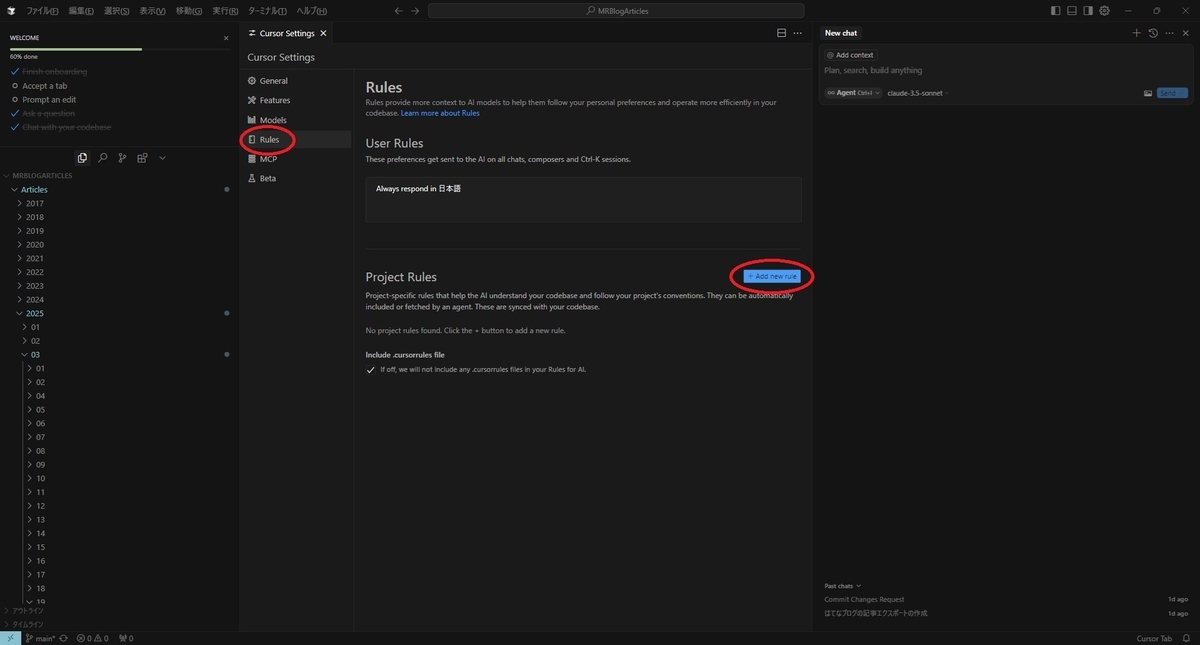Open MCP settings section

tap(268, 159)
